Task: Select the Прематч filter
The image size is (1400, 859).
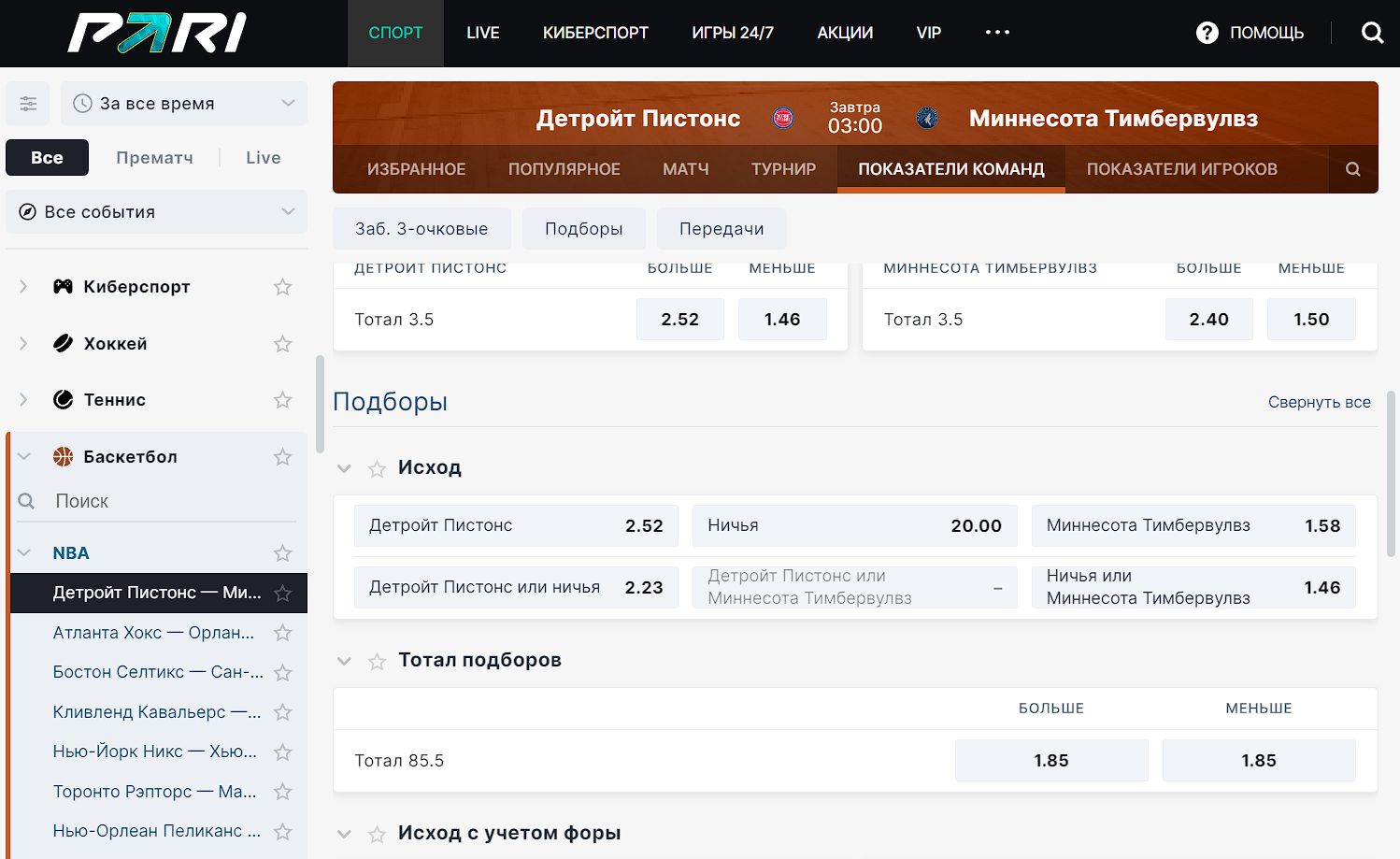Action: (x=154, y=158)
